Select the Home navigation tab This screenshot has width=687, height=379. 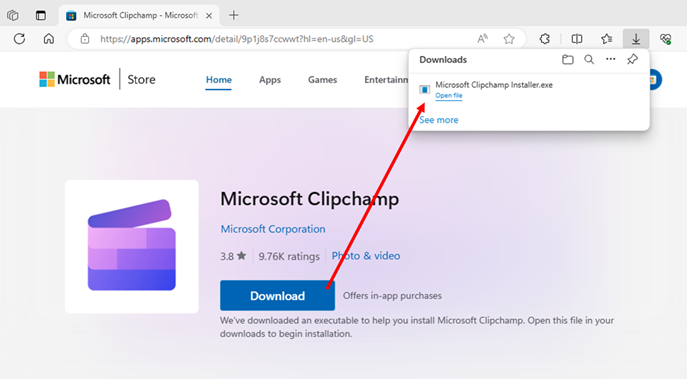coord(219,80)
